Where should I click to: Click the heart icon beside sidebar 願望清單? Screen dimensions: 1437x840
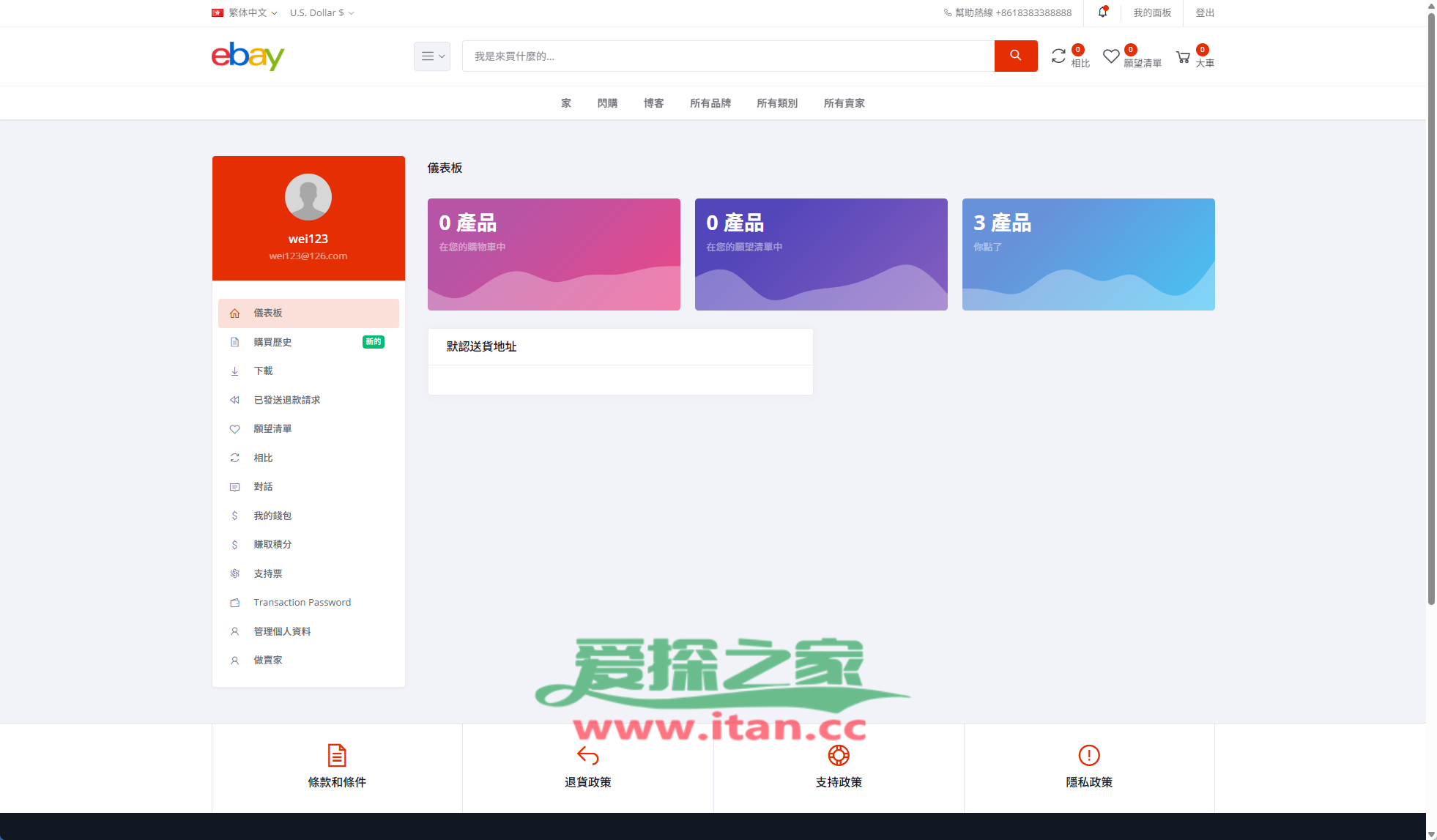(x=234, y=429)
